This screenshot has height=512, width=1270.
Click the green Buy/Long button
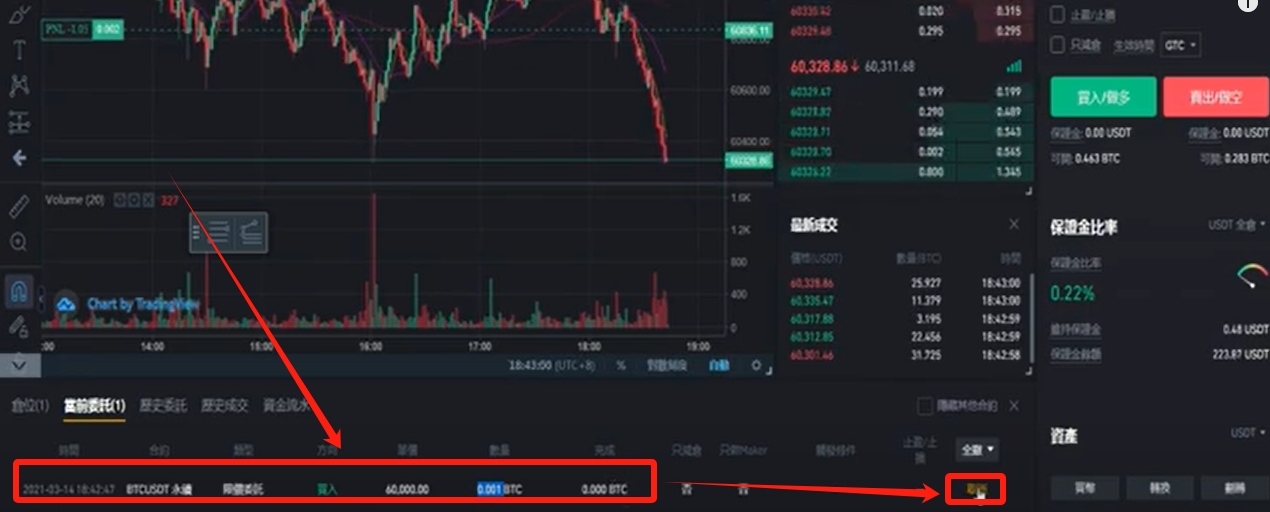click(1103, 97)
